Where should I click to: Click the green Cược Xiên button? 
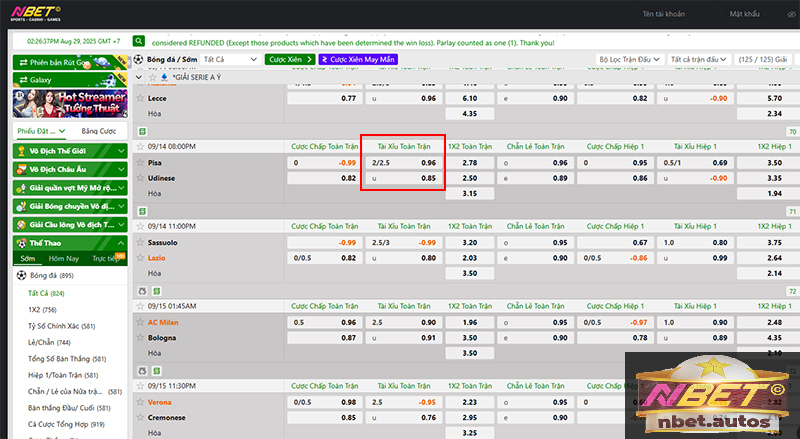click(292, 60)
